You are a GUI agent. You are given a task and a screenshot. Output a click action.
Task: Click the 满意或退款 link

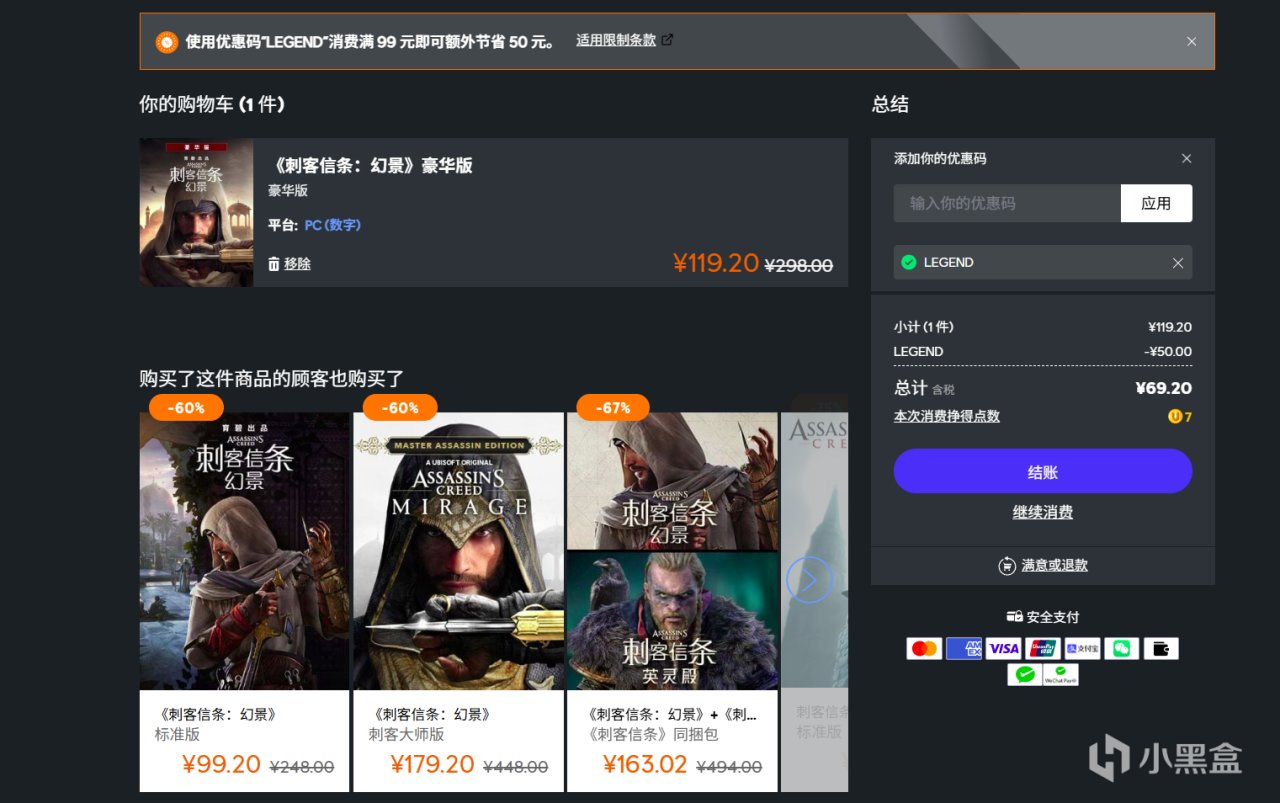(x=1054, y=566)
